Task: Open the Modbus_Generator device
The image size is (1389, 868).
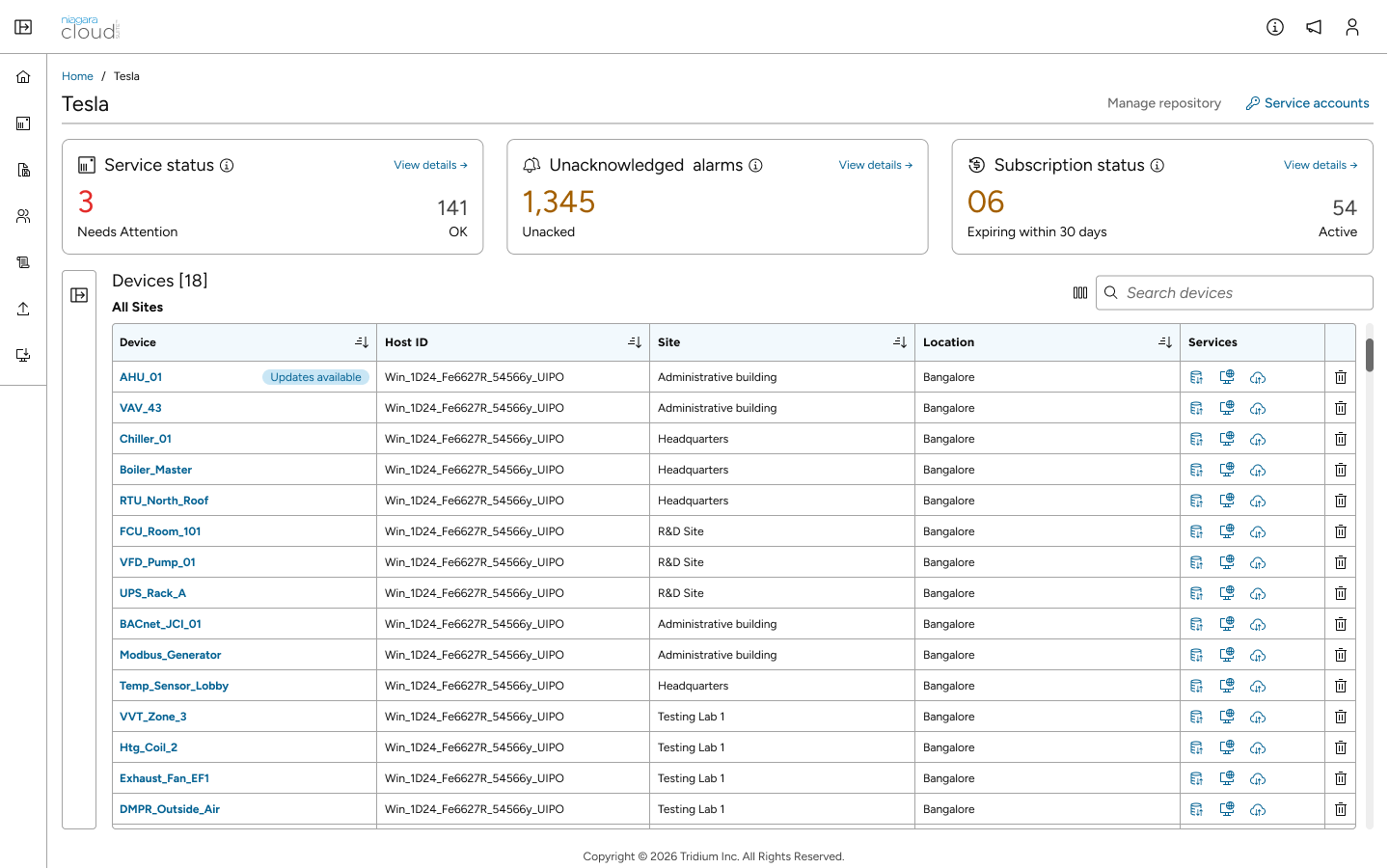Action: (x=171, y=655)
